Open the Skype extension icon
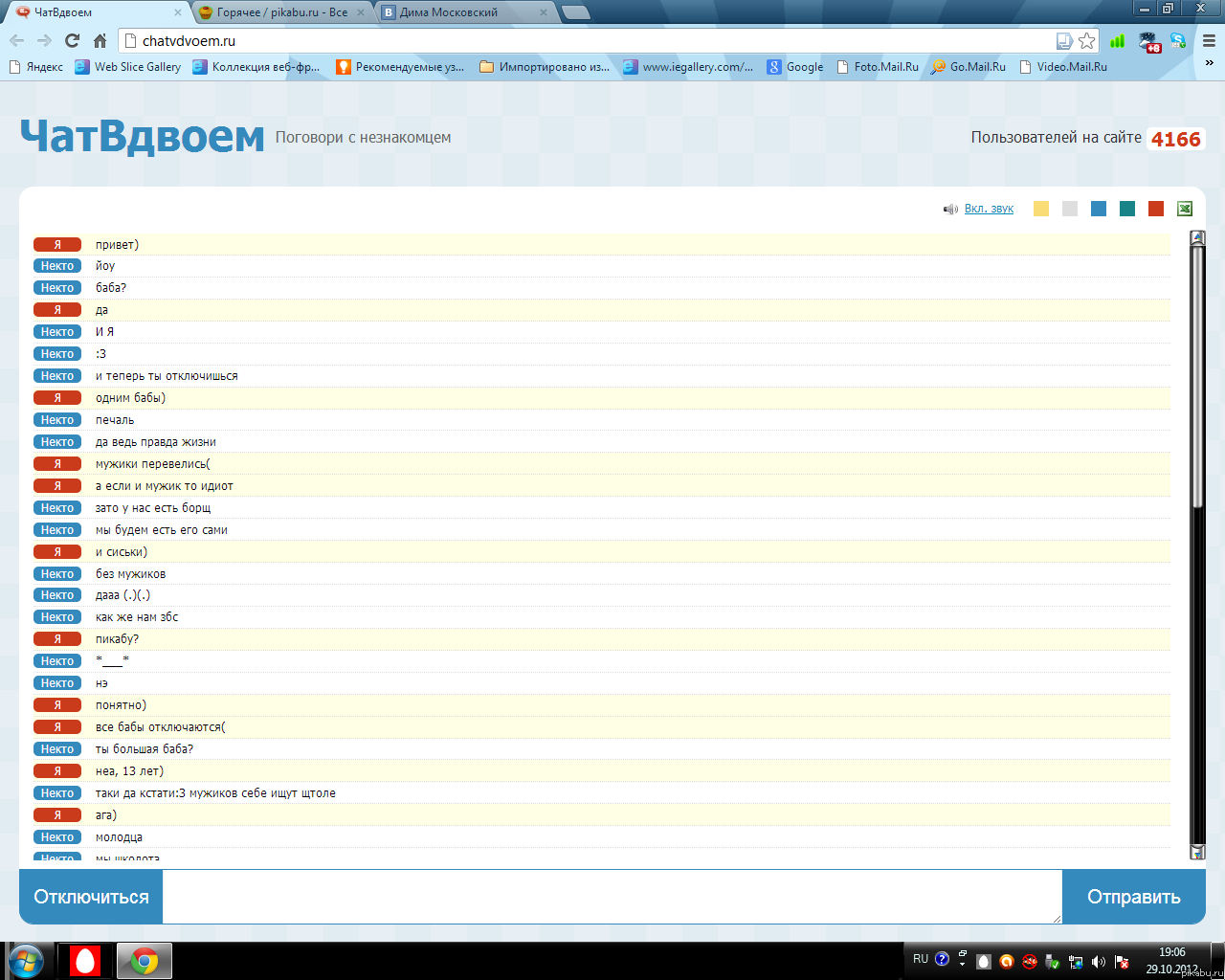1225x980 pixels. [1178, 41]
